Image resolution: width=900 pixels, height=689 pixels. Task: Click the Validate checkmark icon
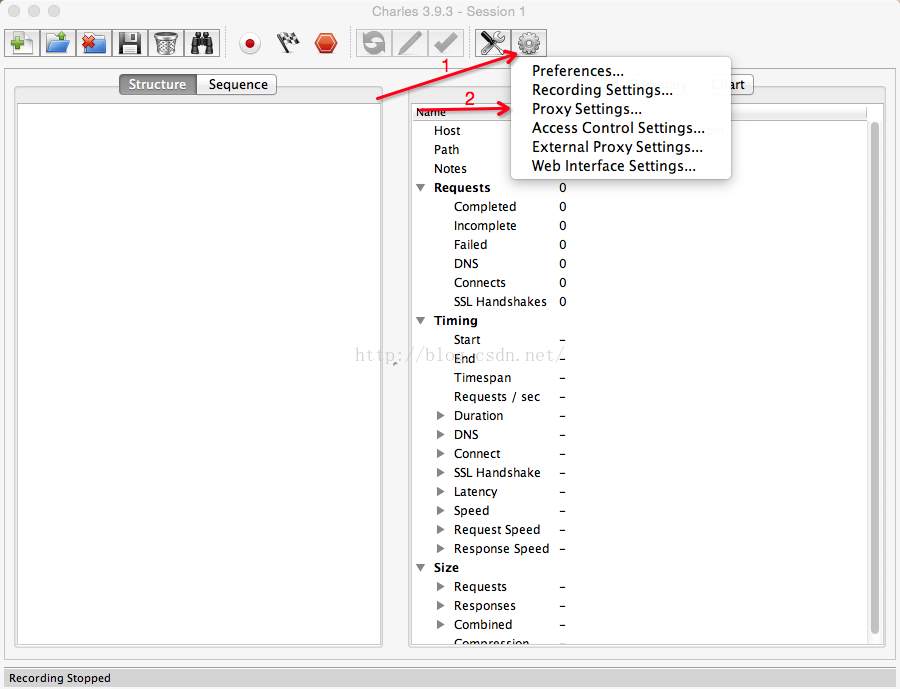pyautogui.click(x=446, y=43)
